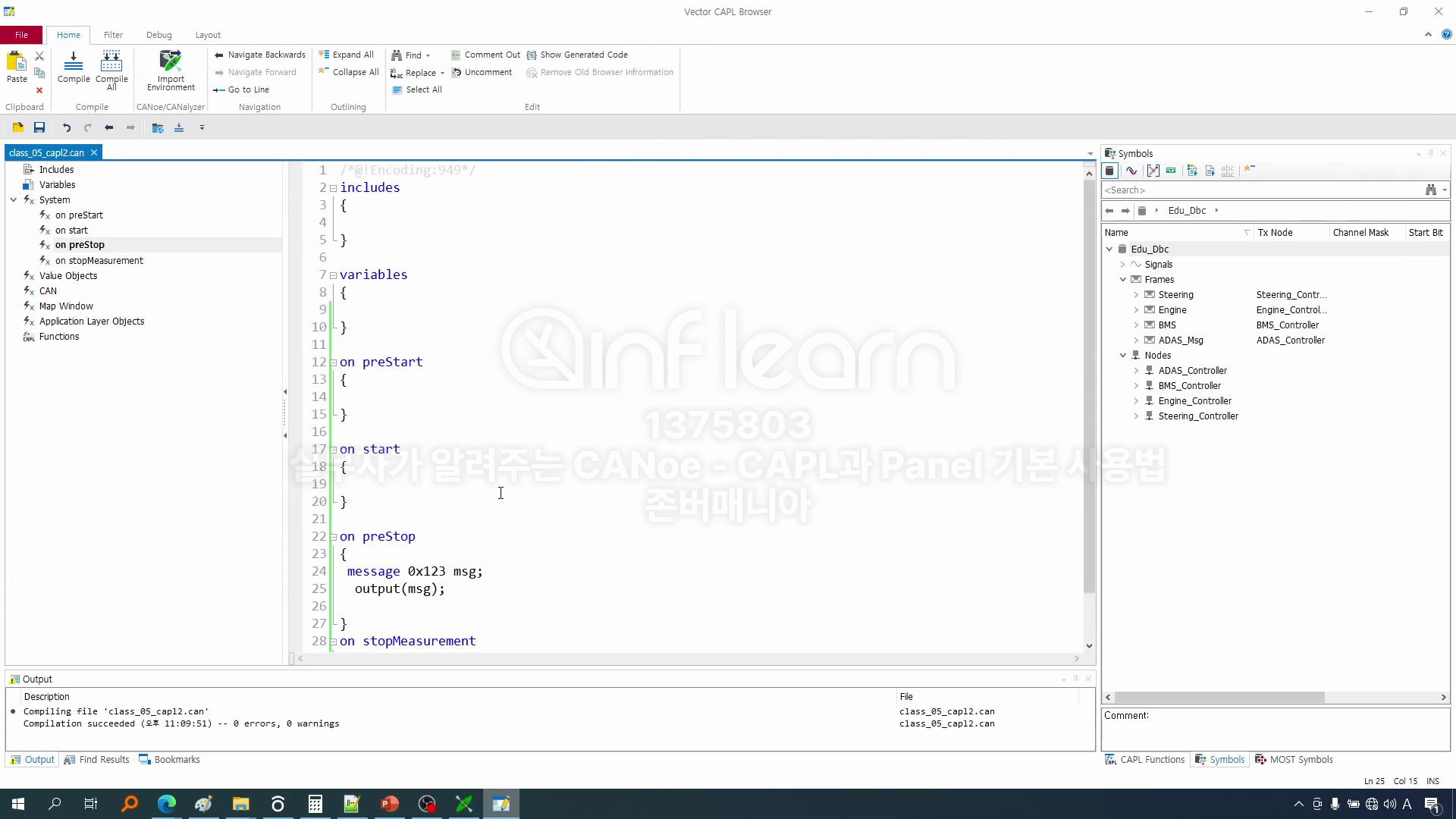Click the Undo arrow icon
This screenshot has width=1456, height=819.
67,127
